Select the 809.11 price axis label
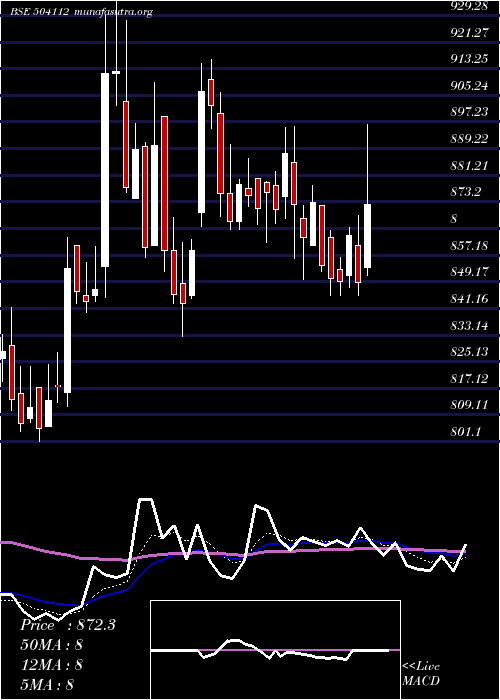This screenshot has height=700, width=500. tap(469, 404)
